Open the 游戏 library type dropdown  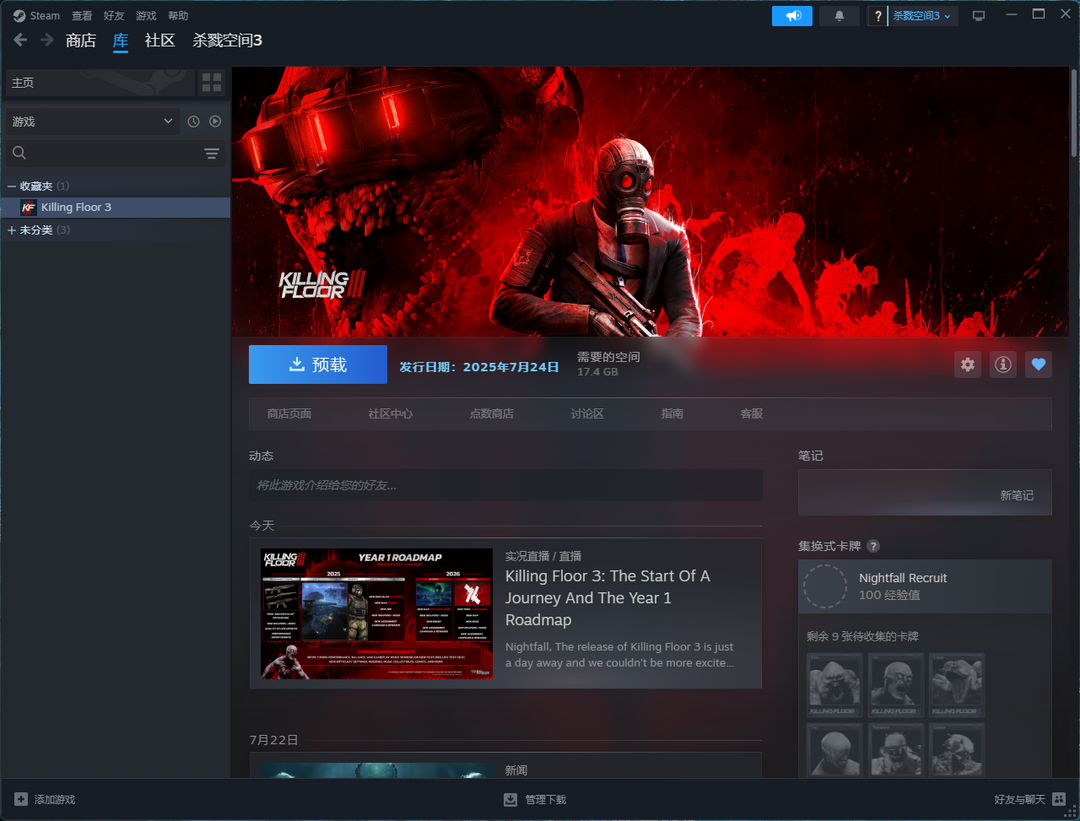coord(92,121)
